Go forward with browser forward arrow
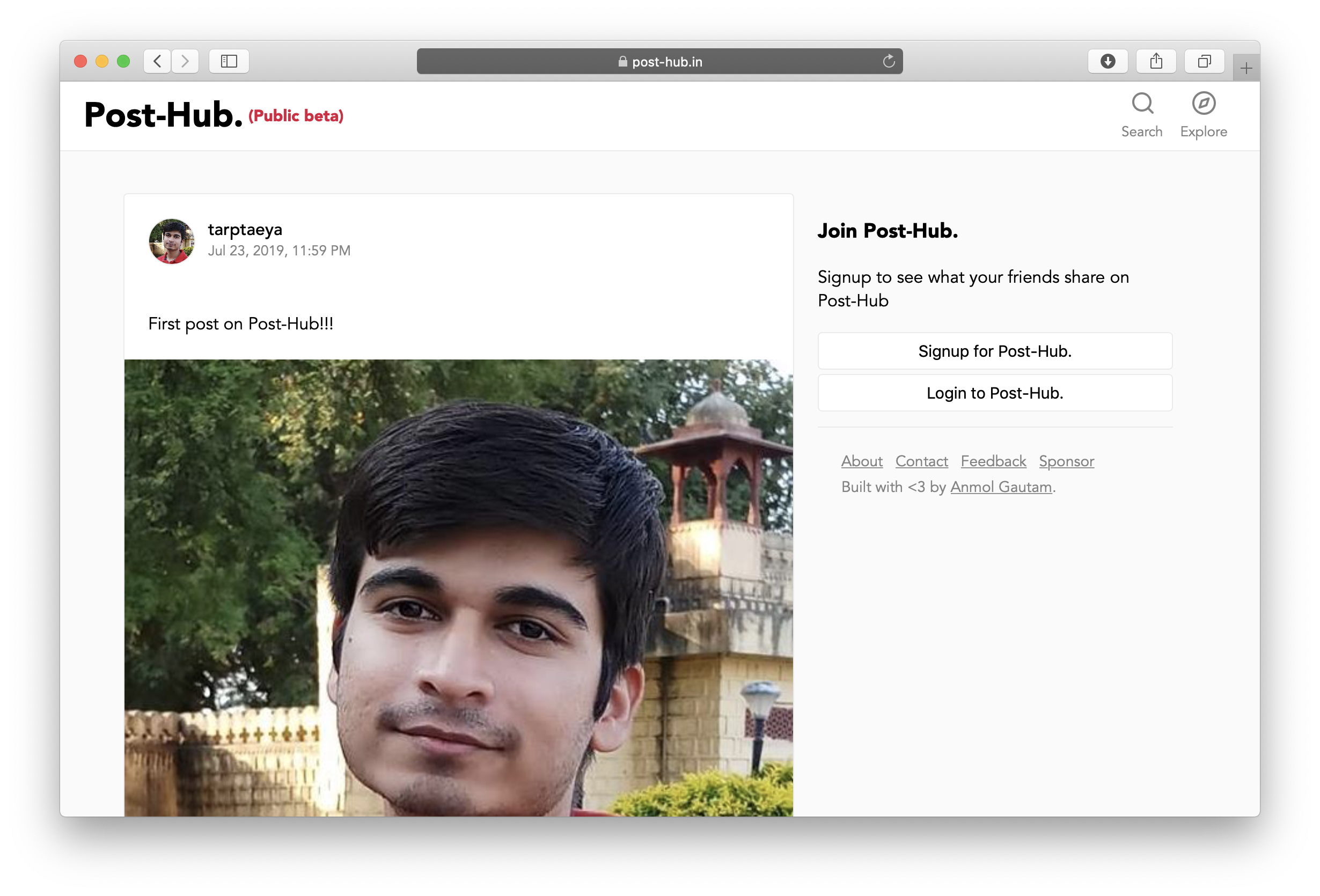 click(x=185, y=61)
